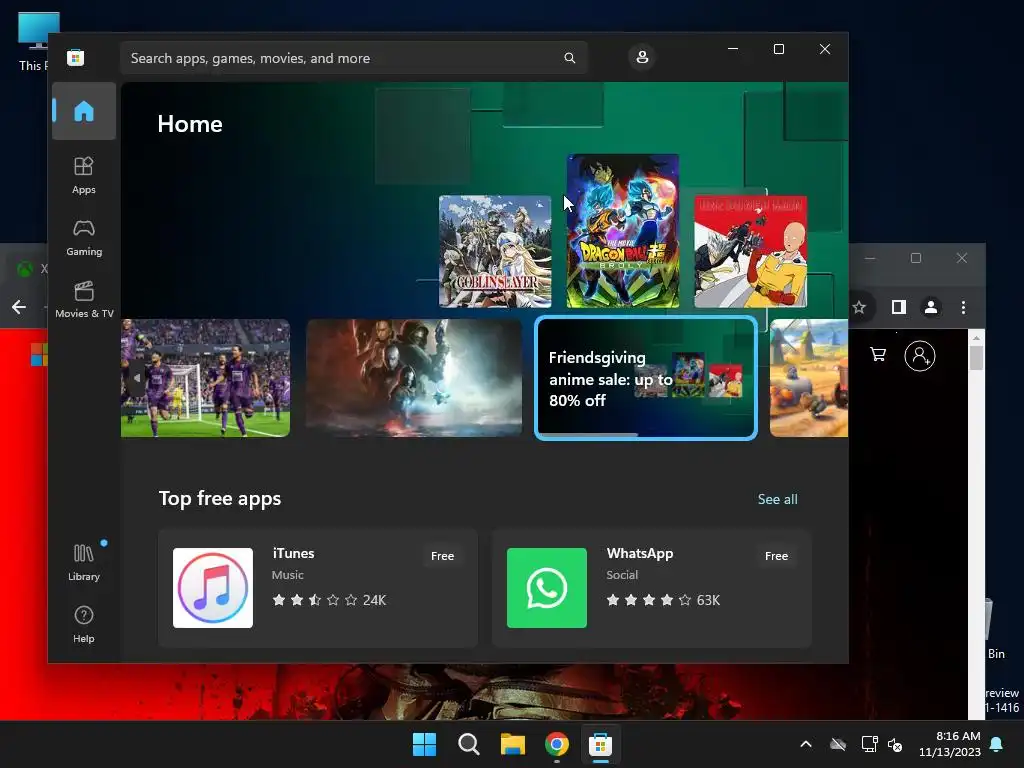The height and width of the screenshot is (768, 1024).
Task: Open the Goblin Slayer poster
Action: pyautogui.click(x=495, y=251)
